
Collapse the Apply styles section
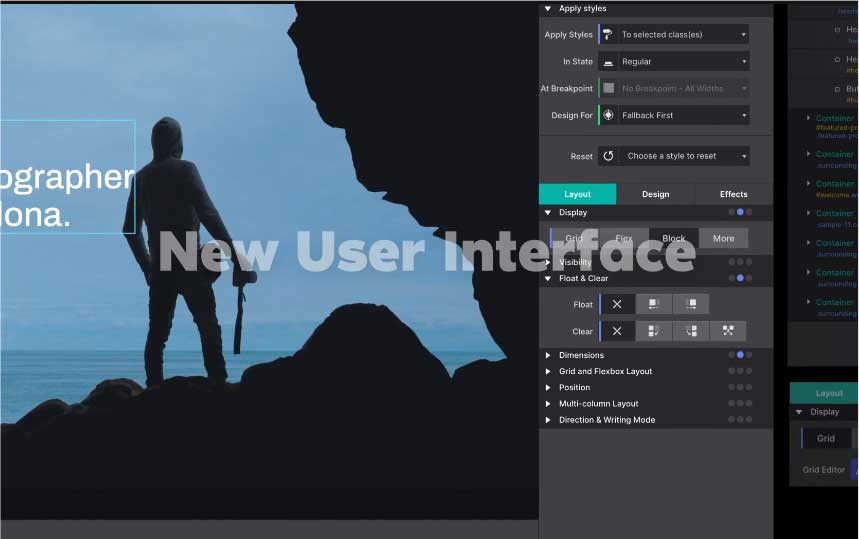(x=548, y=9)
